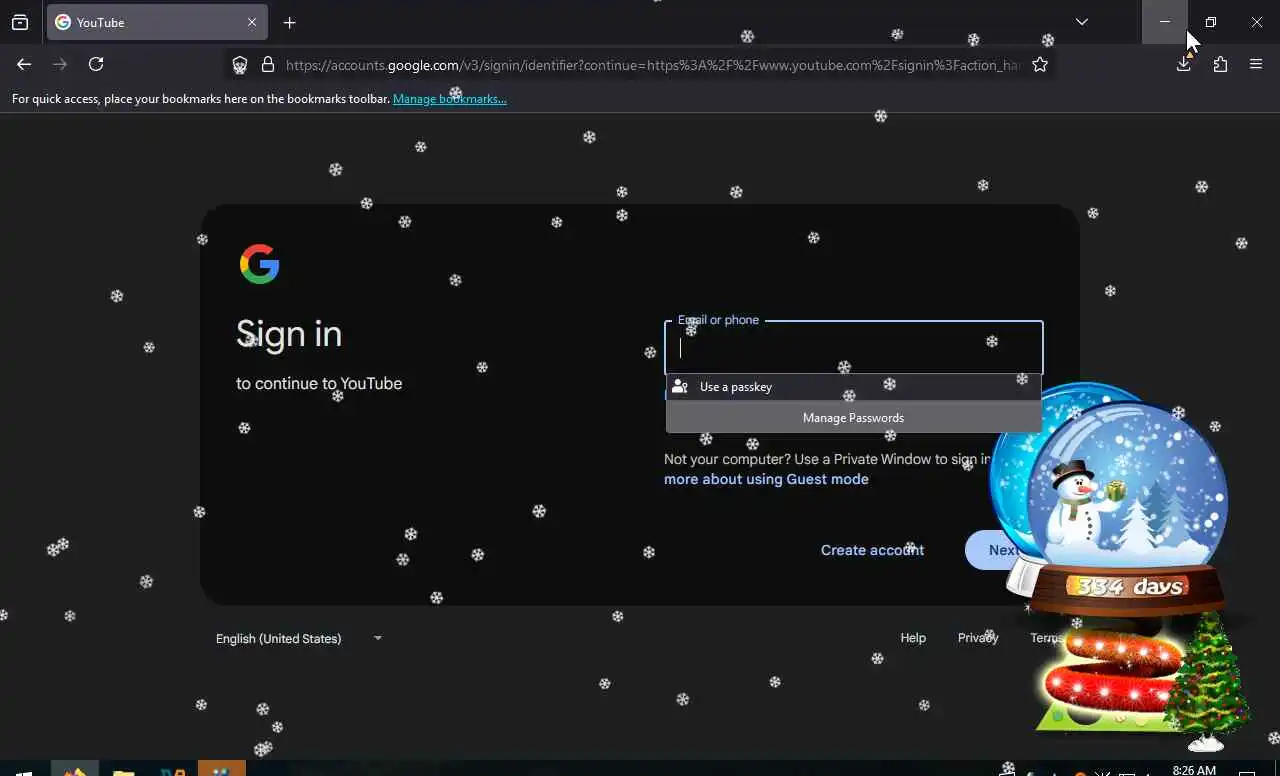Click Create account button
The width and height of the screenshot is (1280, 776).
(x=872, y=550)
